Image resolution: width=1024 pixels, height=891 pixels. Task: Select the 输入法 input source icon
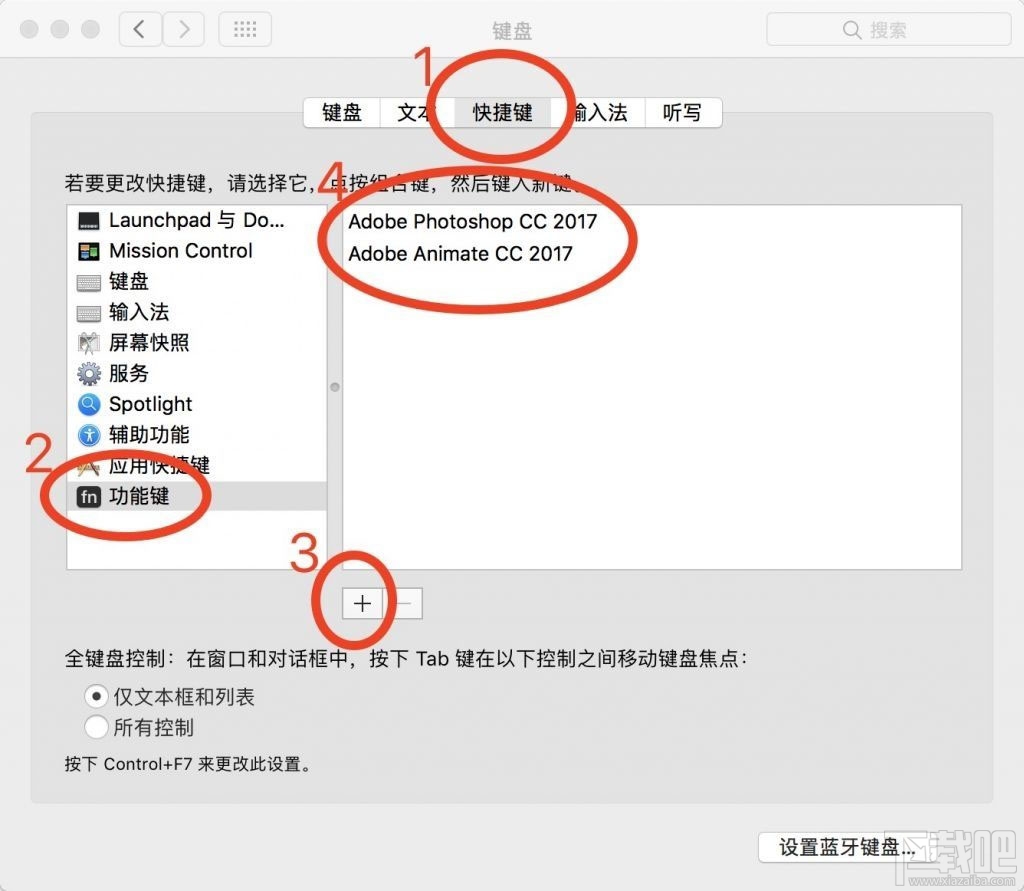[90, 312]
